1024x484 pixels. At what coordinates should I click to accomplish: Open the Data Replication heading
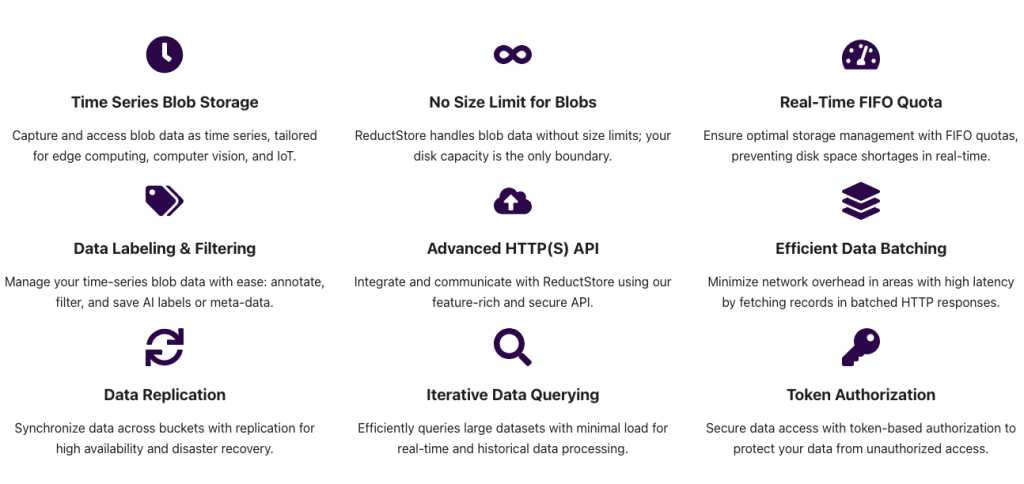coord(164,395)
